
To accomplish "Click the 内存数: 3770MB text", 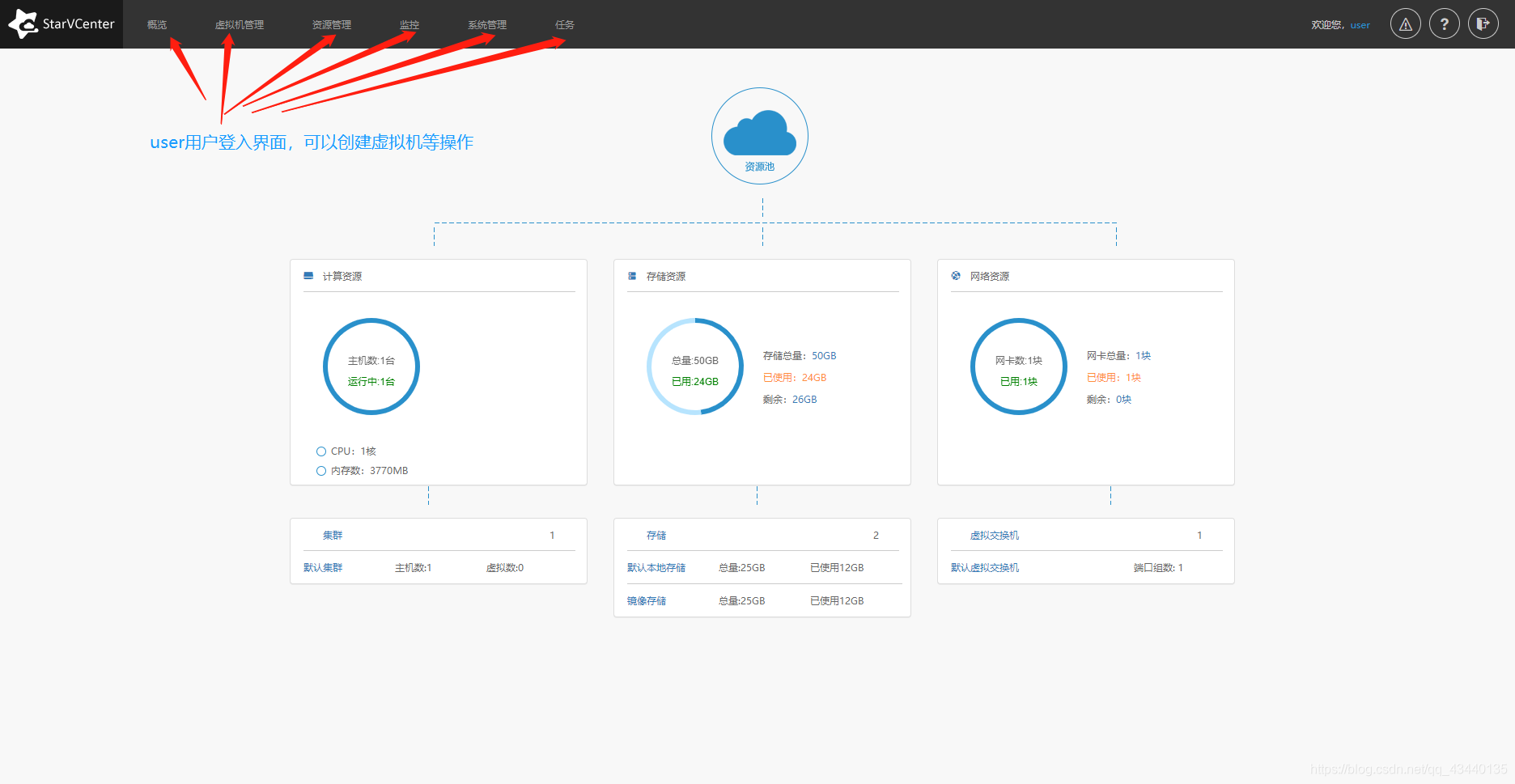I will (370, 471).
